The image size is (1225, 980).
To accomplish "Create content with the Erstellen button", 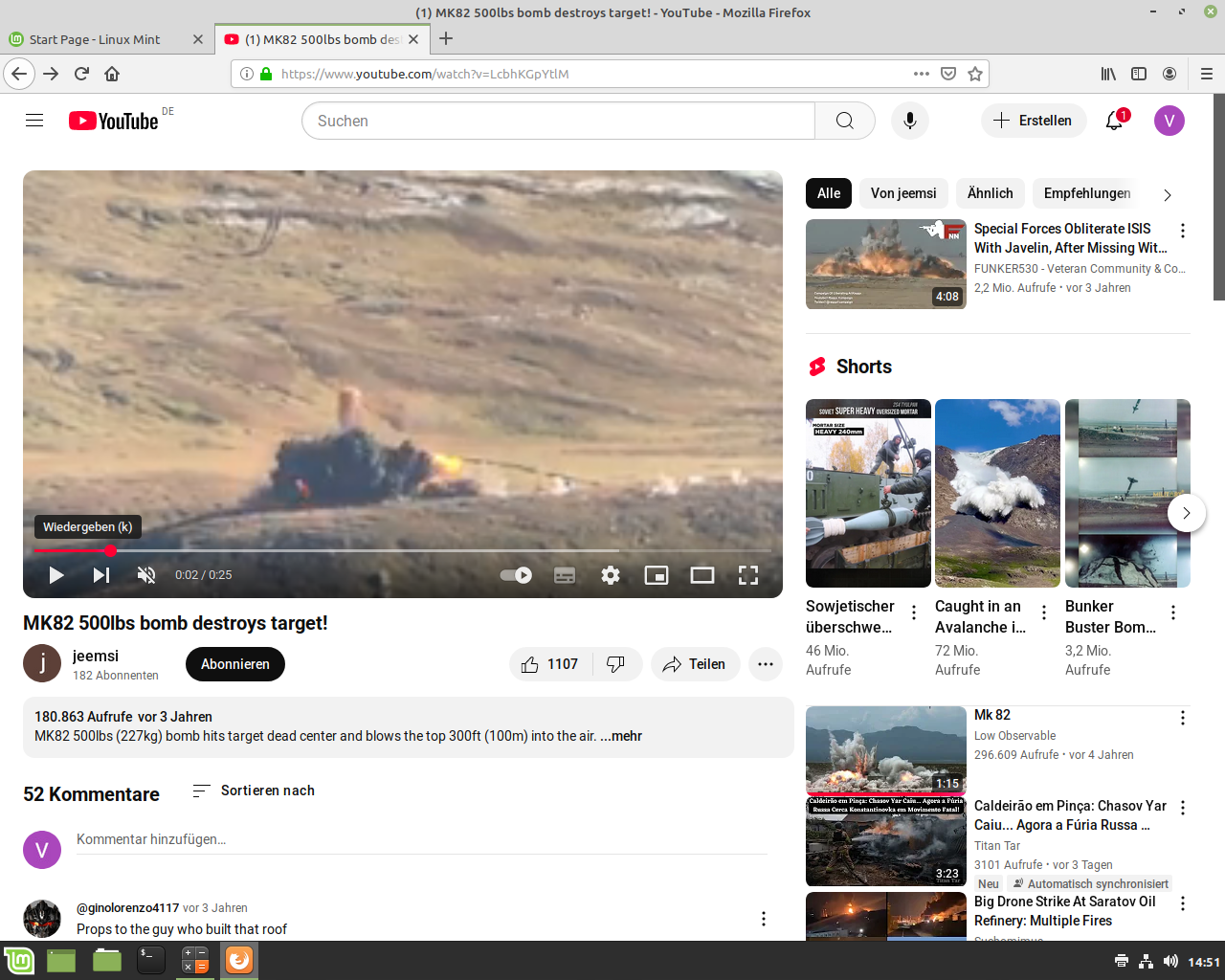I will pyautogui.click(x=1034, y=121).
